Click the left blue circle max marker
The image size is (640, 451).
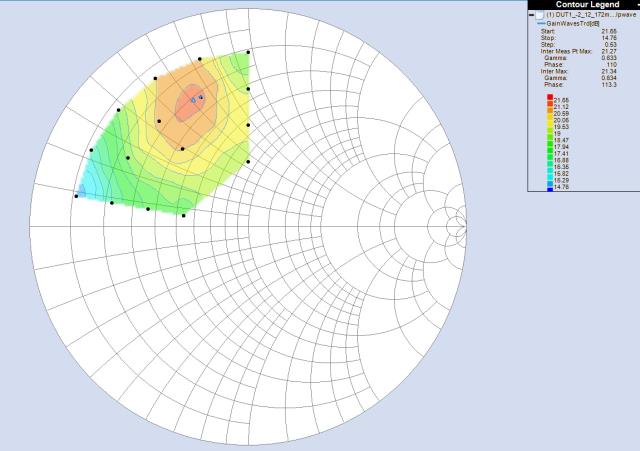point(192,100)
